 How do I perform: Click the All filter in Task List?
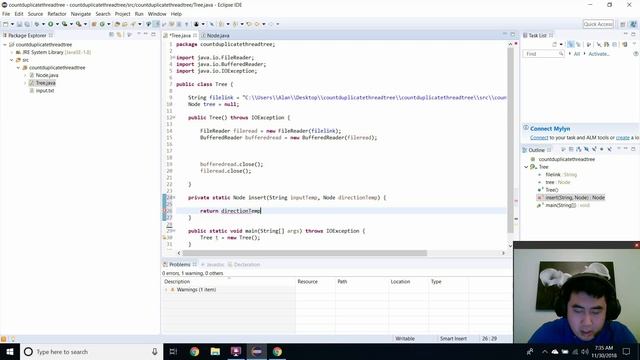(577, 54)
